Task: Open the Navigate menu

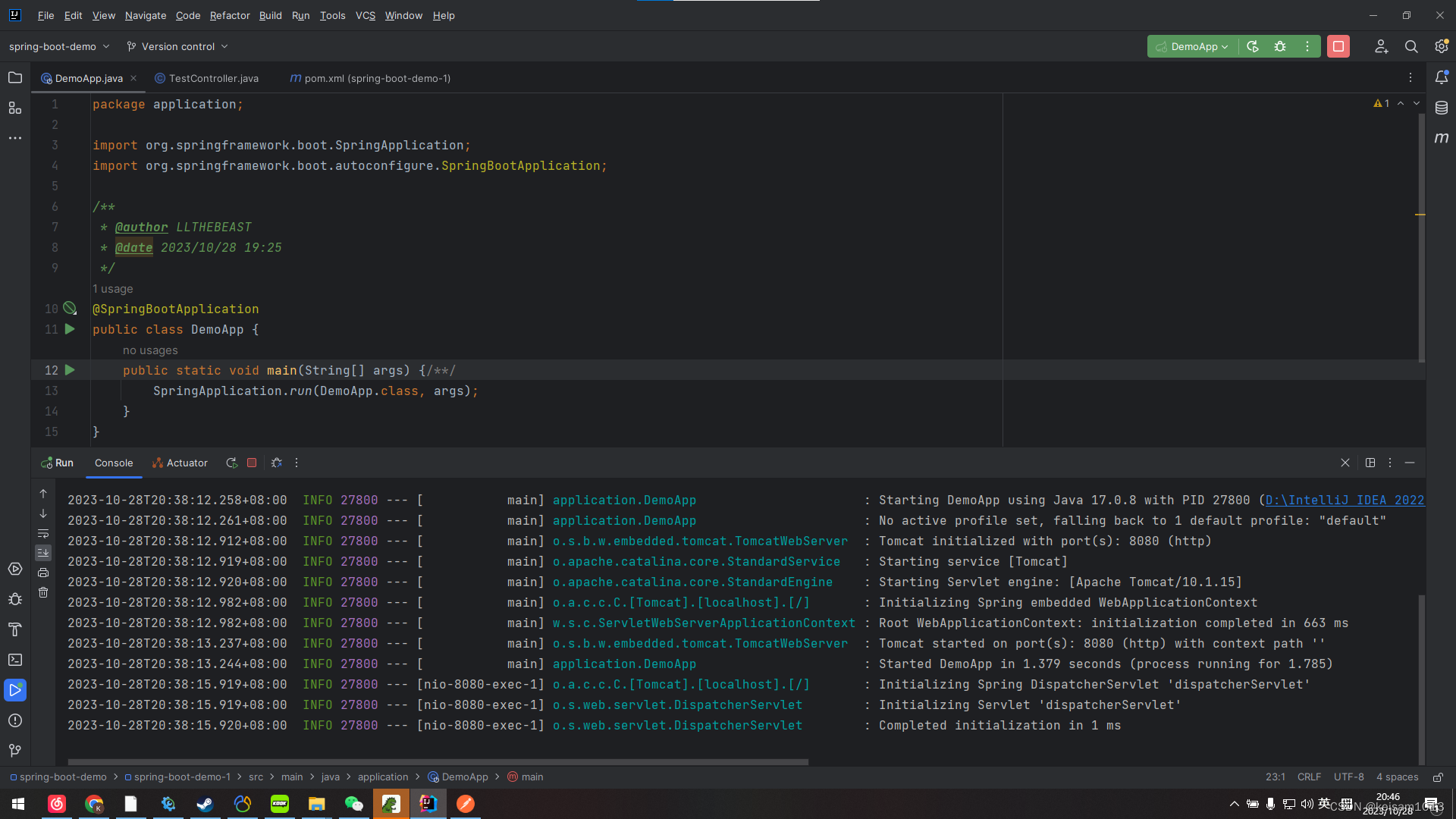Action: point(146,15)
